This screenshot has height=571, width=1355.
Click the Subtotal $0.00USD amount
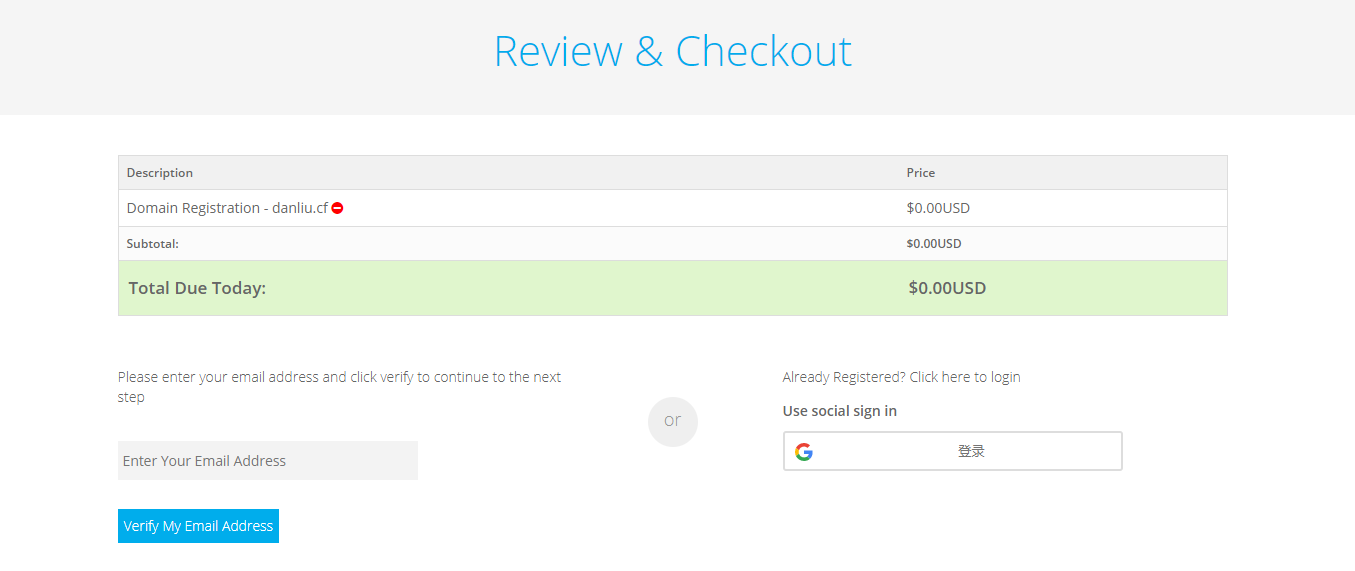[934, 243]
